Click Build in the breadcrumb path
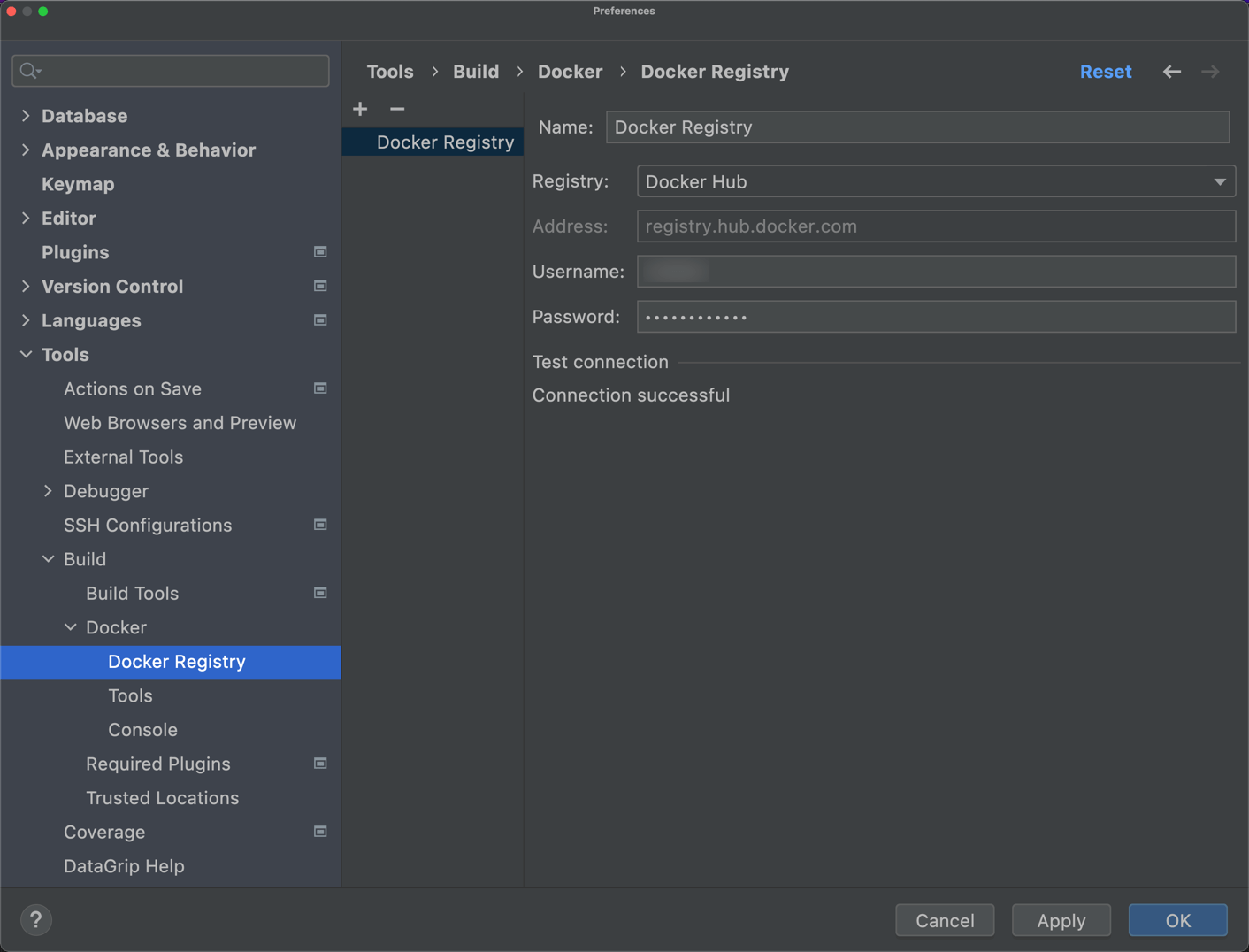Viewport: 1249px width, 952px height. pyautogui.click(x=476, y=71)
